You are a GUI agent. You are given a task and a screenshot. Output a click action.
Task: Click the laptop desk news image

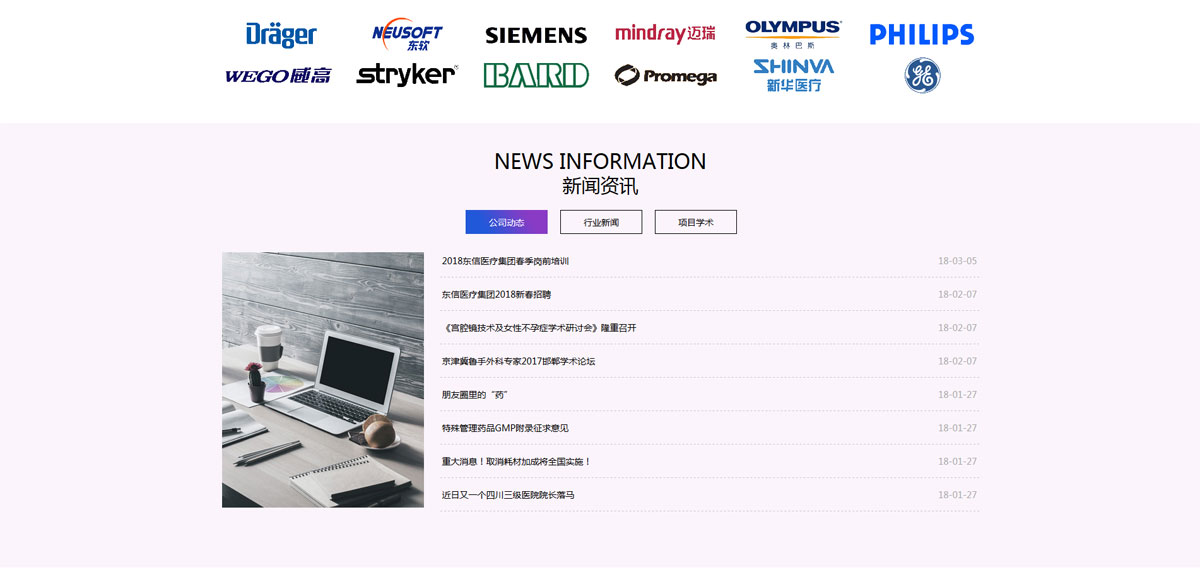tap(323, 380)
